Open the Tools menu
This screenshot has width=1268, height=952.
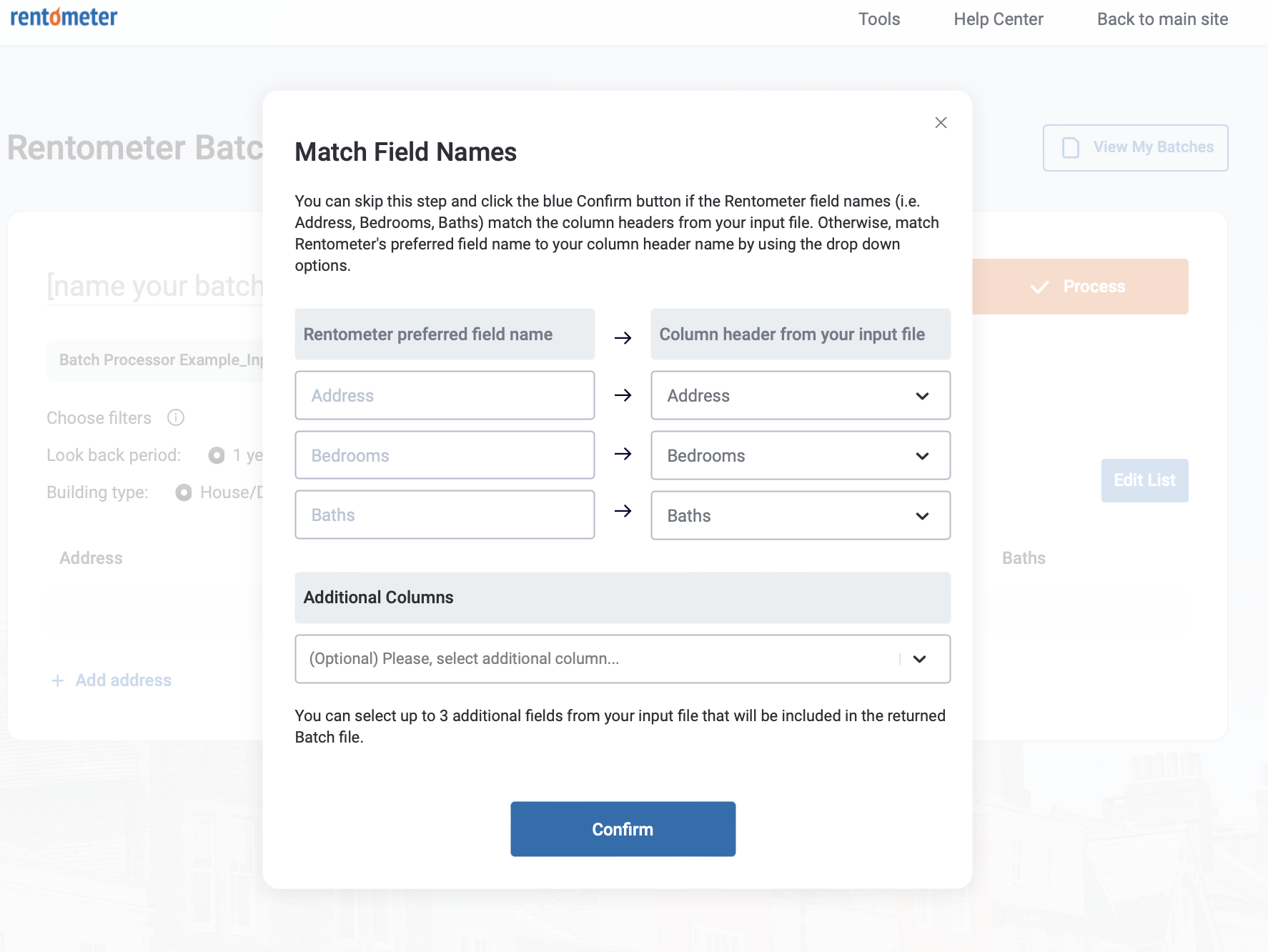[x=879, y=19]
